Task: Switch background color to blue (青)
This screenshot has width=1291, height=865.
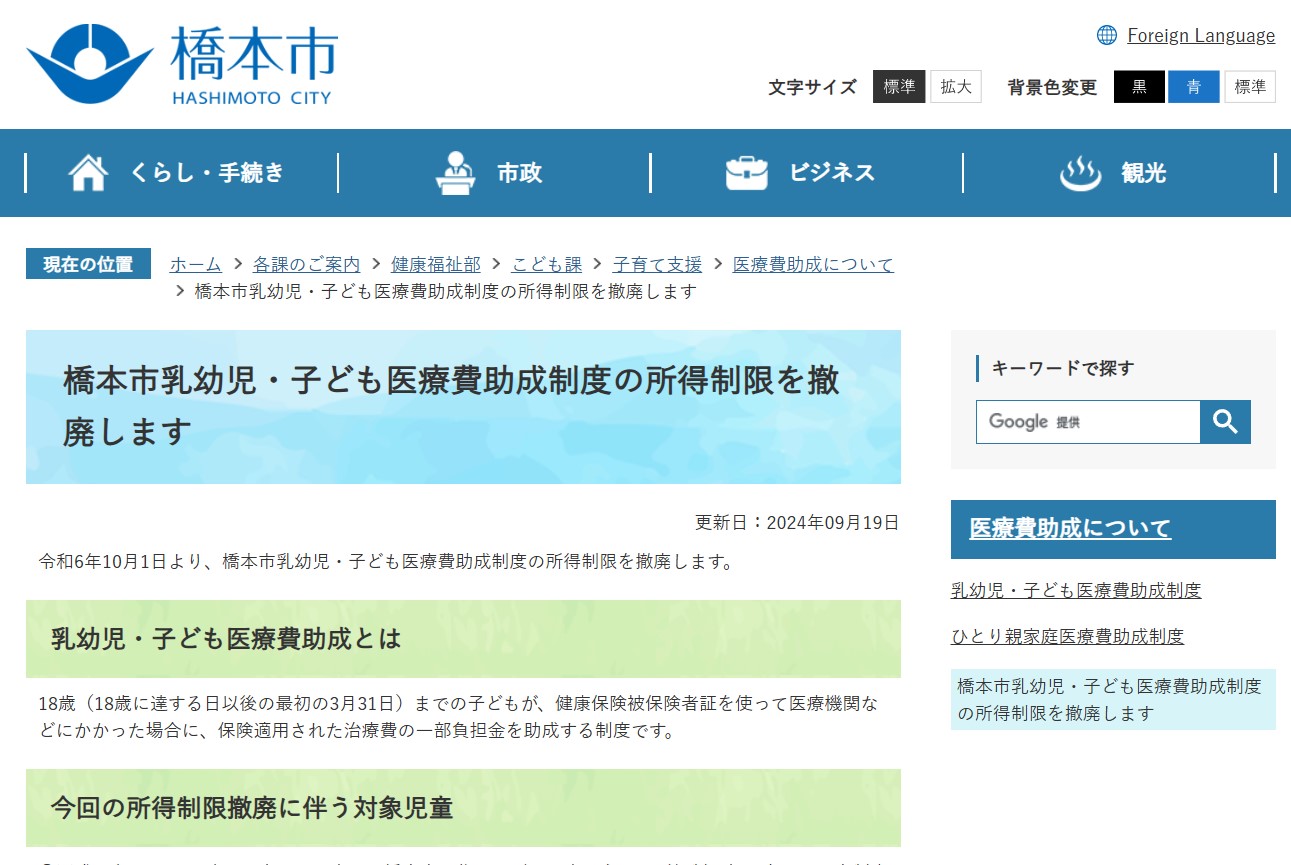Action: 1193,87
